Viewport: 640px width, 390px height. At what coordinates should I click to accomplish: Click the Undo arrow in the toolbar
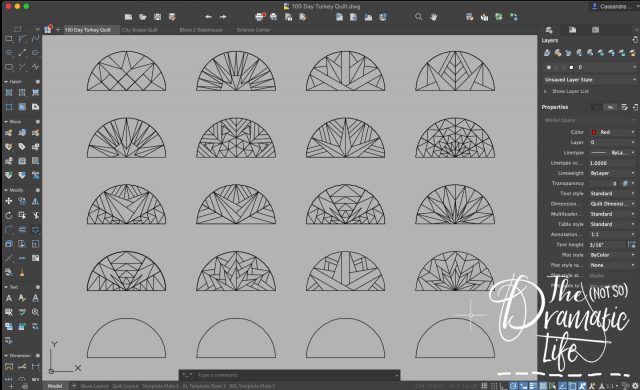coord(208,17)
